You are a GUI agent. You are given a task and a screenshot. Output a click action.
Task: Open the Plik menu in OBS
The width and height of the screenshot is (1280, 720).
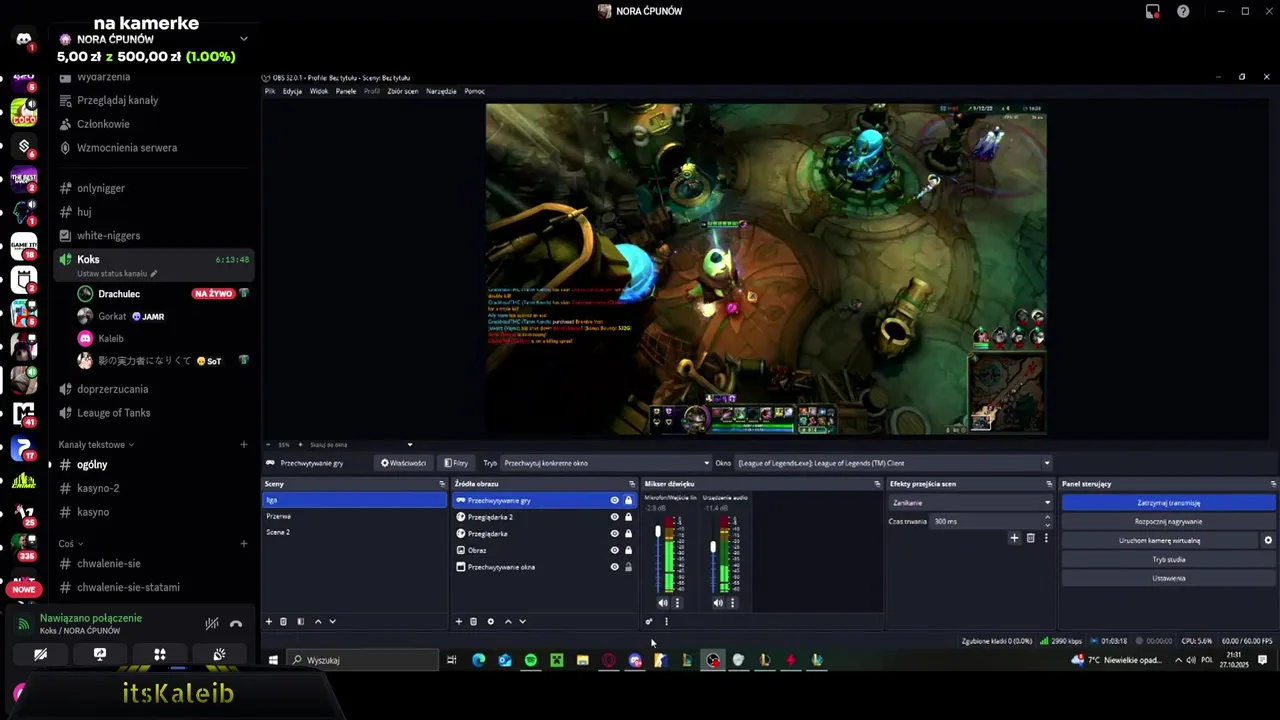pos(269,91)
